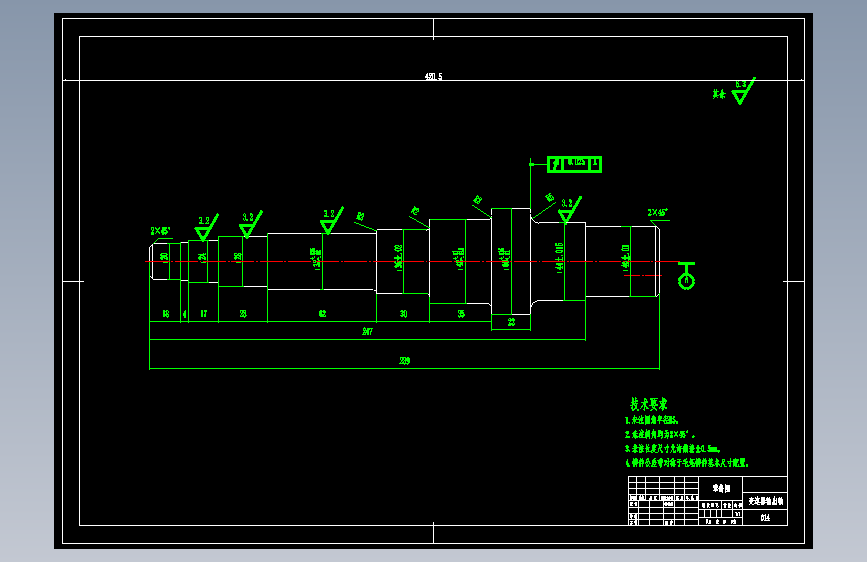
Task: Click the datum A symbol at shaft end
Action: click(x=686, y=275)
